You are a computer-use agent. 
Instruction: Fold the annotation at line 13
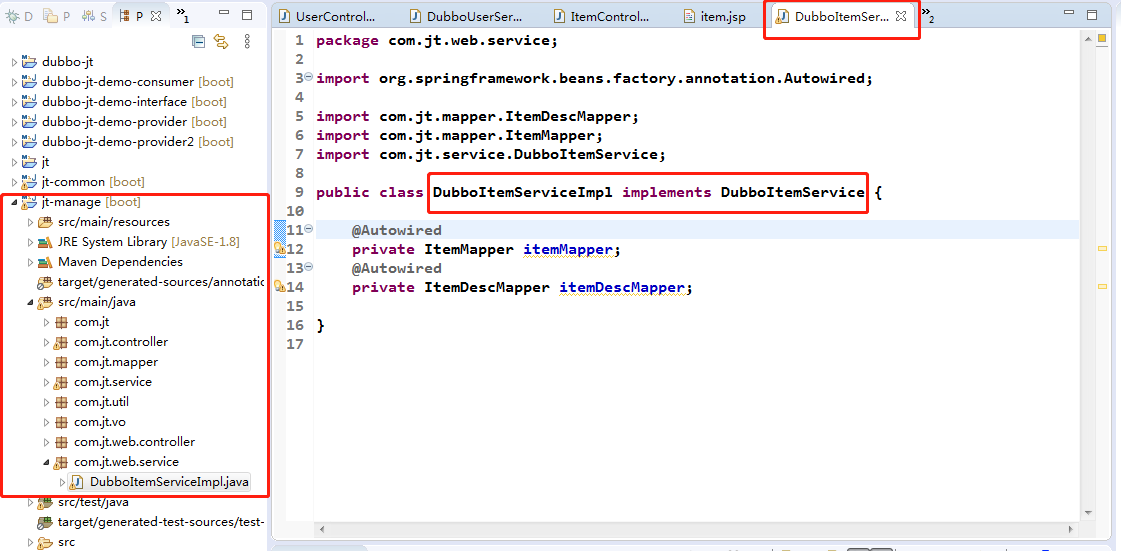[308, 268]
